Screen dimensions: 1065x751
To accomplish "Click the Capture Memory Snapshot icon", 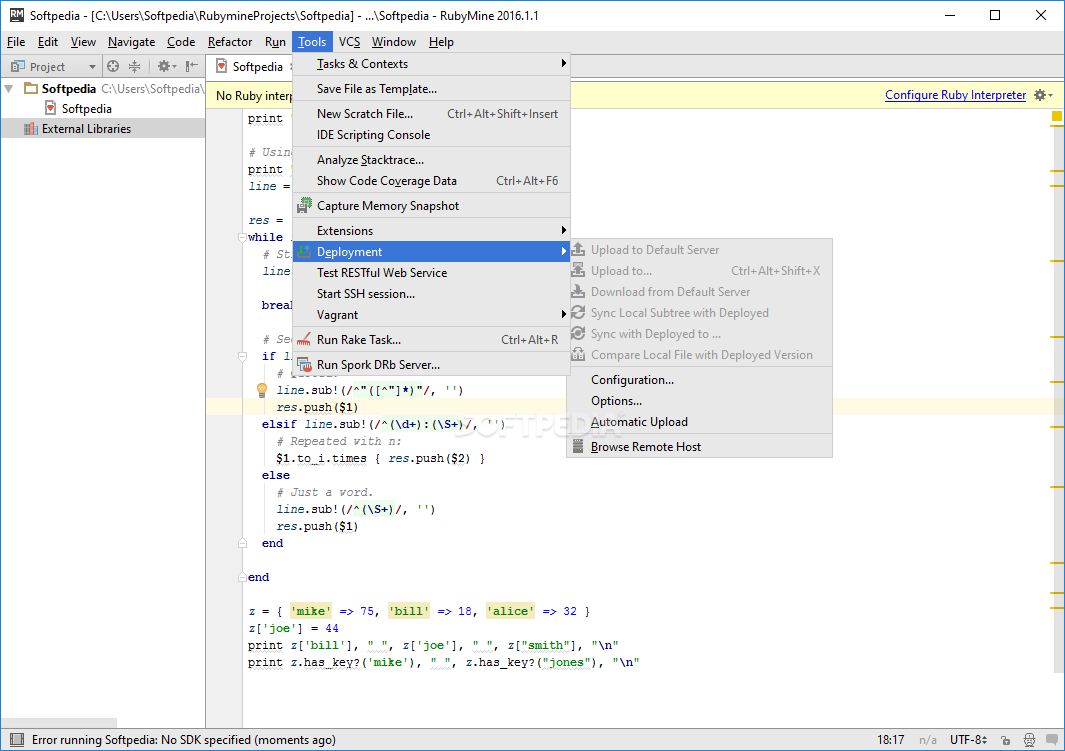I will 304,206.
